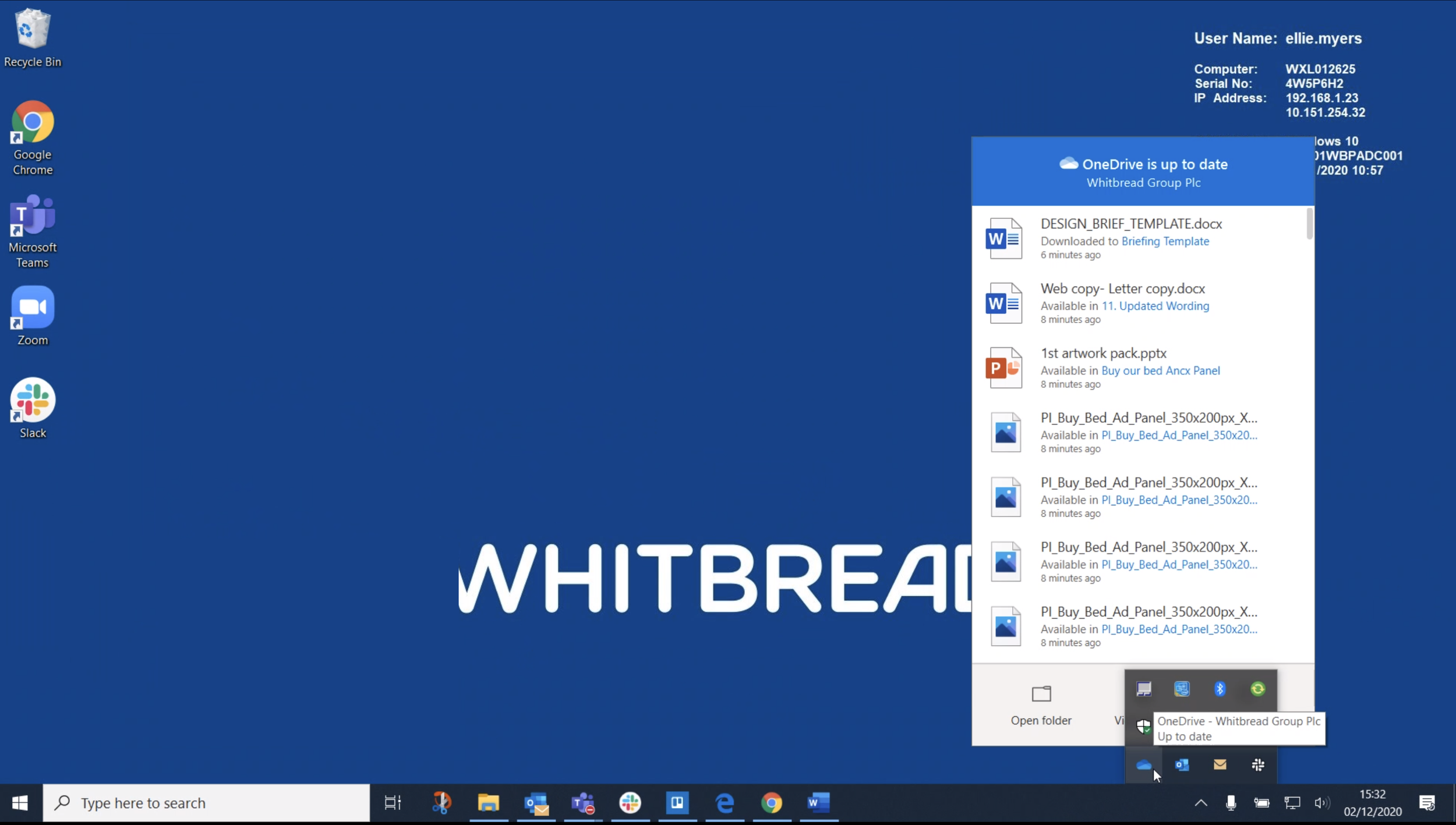Open the Google Chrome desktop shortcut

click(x=33, y=138)
